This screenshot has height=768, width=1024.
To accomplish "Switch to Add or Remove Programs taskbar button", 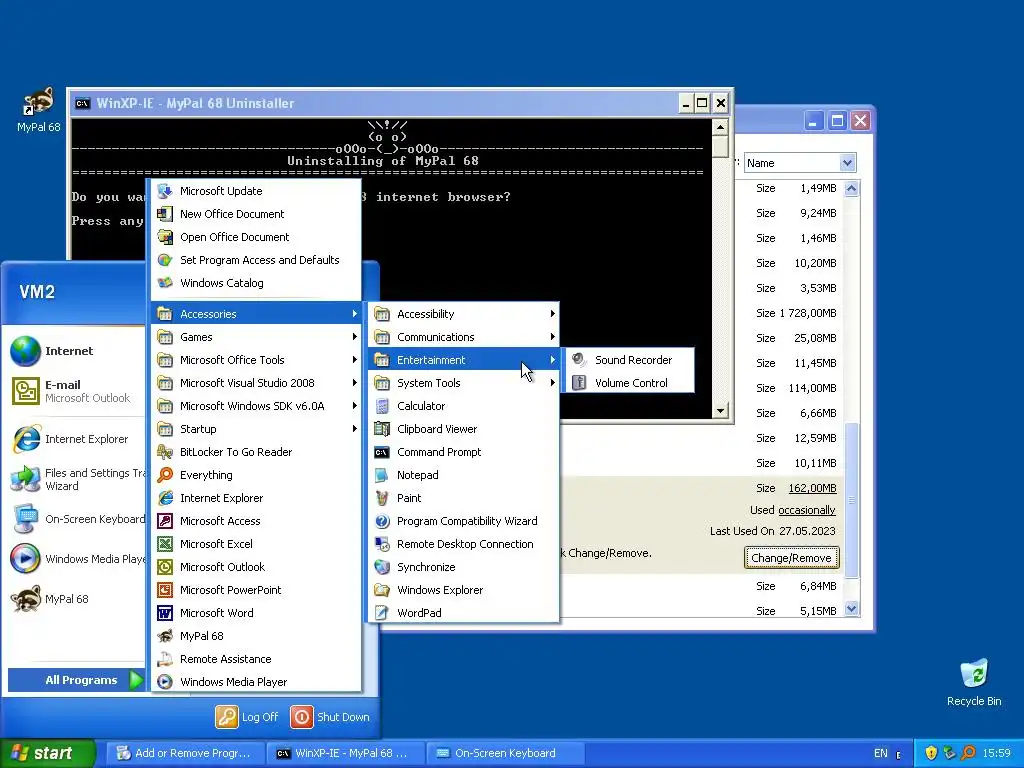I will pos(184,753).
